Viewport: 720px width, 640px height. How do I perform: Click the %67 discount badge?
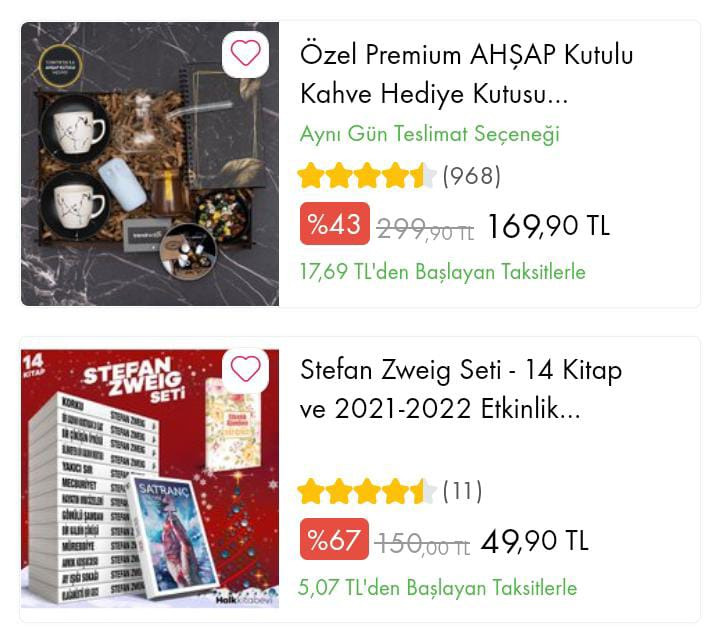[334, 539]
